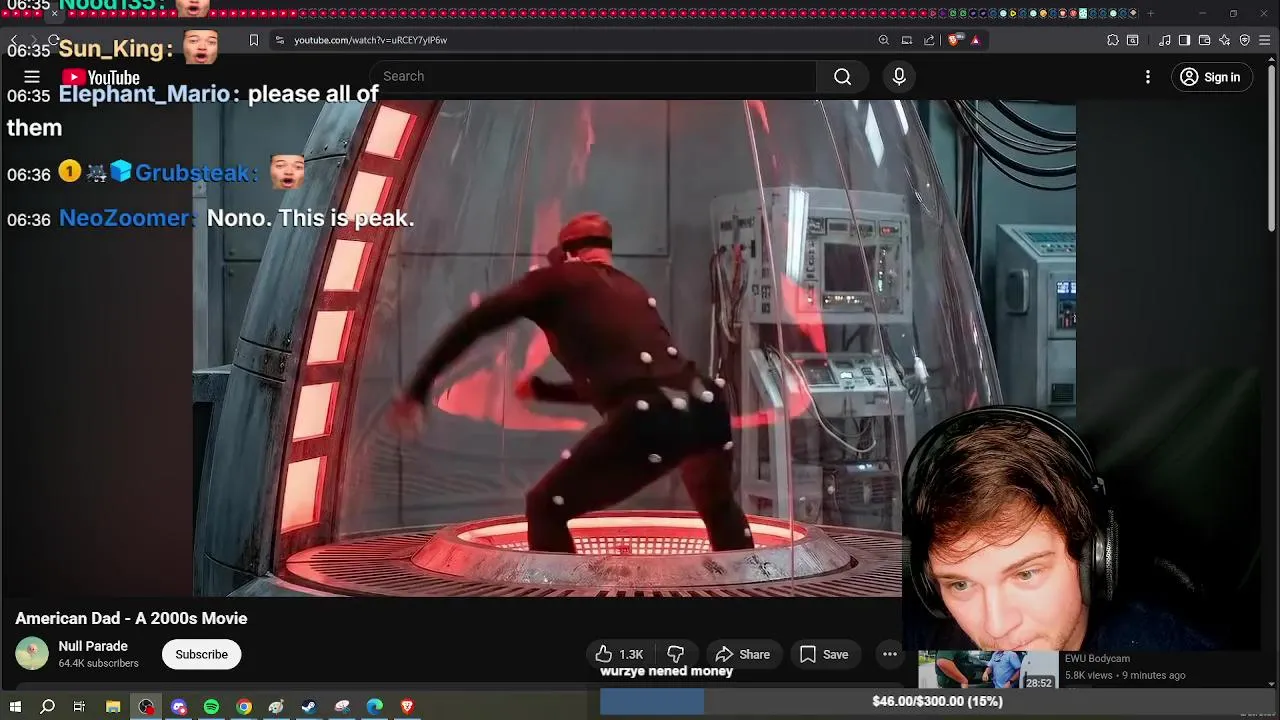
Task: Open the EWU Bodycam video title
Action: coord(1097,659)
